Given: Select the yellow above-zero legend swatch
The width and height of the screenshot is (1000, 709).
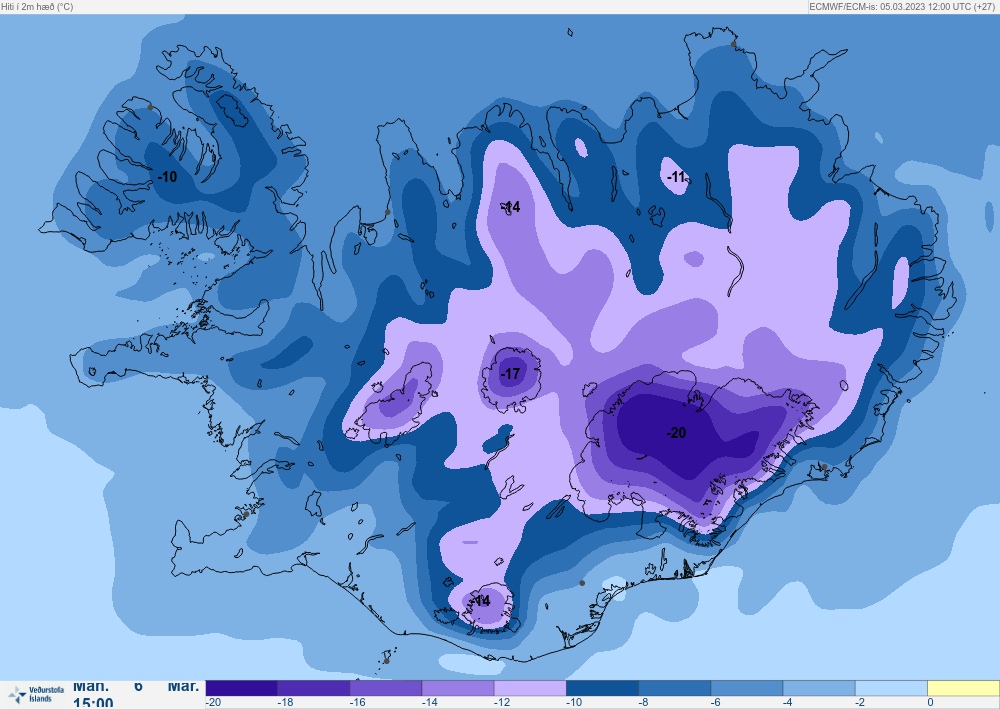Looking at the screenshot, I should click(963, 688).
